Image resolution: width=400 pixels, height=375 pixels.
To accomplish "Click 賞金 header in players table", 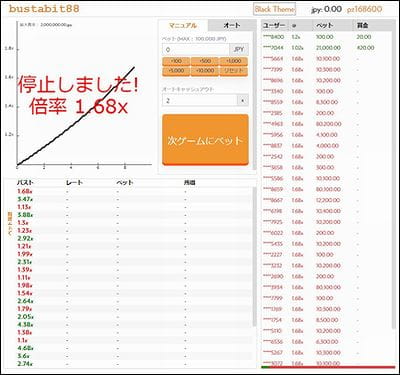I will pyautogui.click(x=362, y=26).
